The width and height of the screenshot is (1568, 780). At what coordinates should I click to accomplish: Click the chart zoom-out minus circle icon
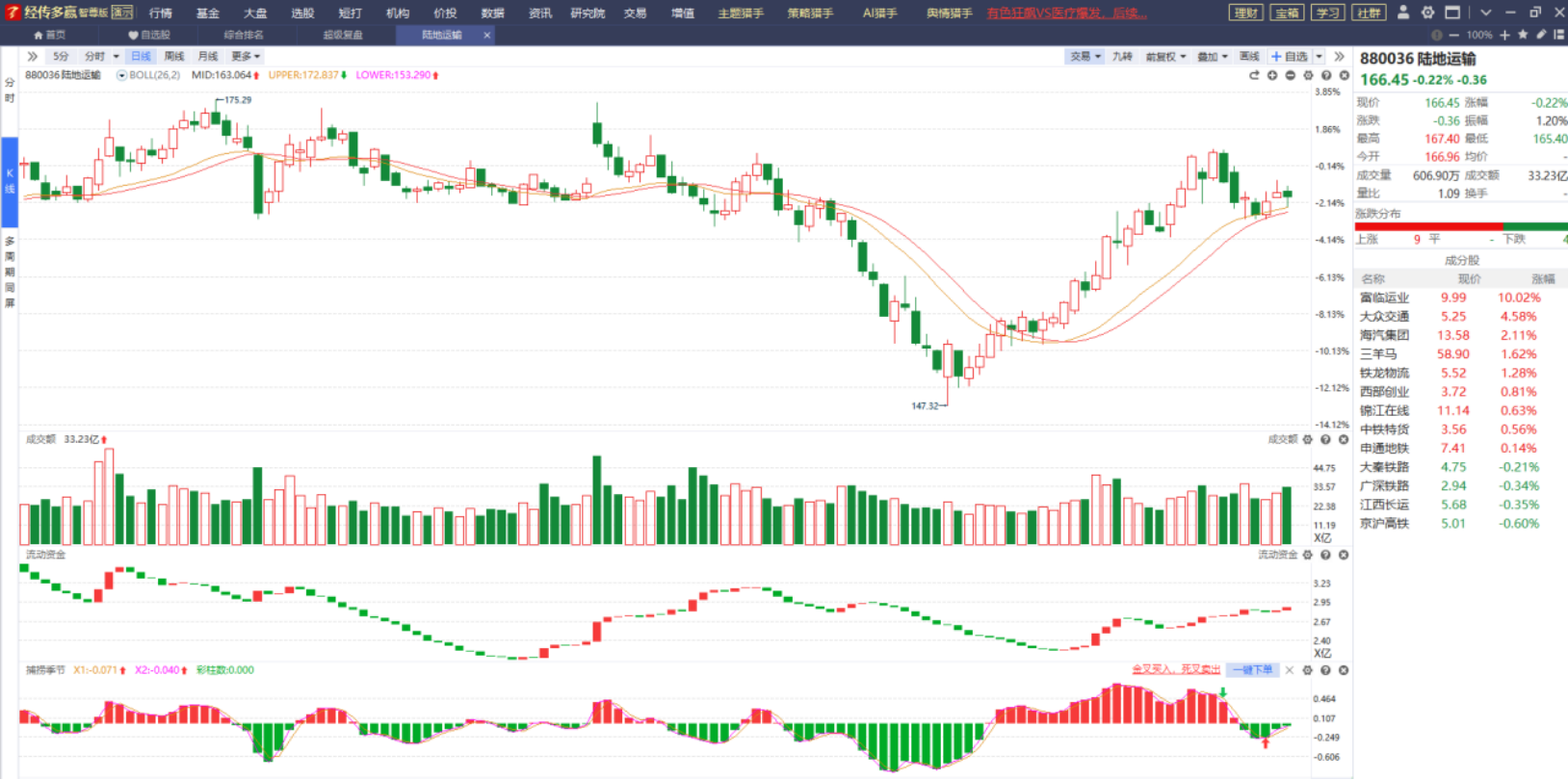coord(1291,75)
